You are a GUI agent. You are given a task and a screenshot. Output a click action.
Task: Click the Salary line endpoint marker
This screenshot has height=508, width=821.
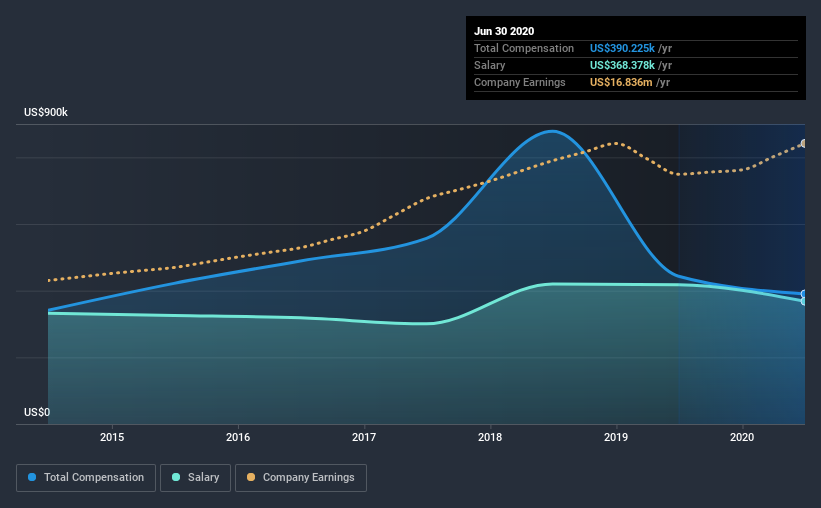804,301
